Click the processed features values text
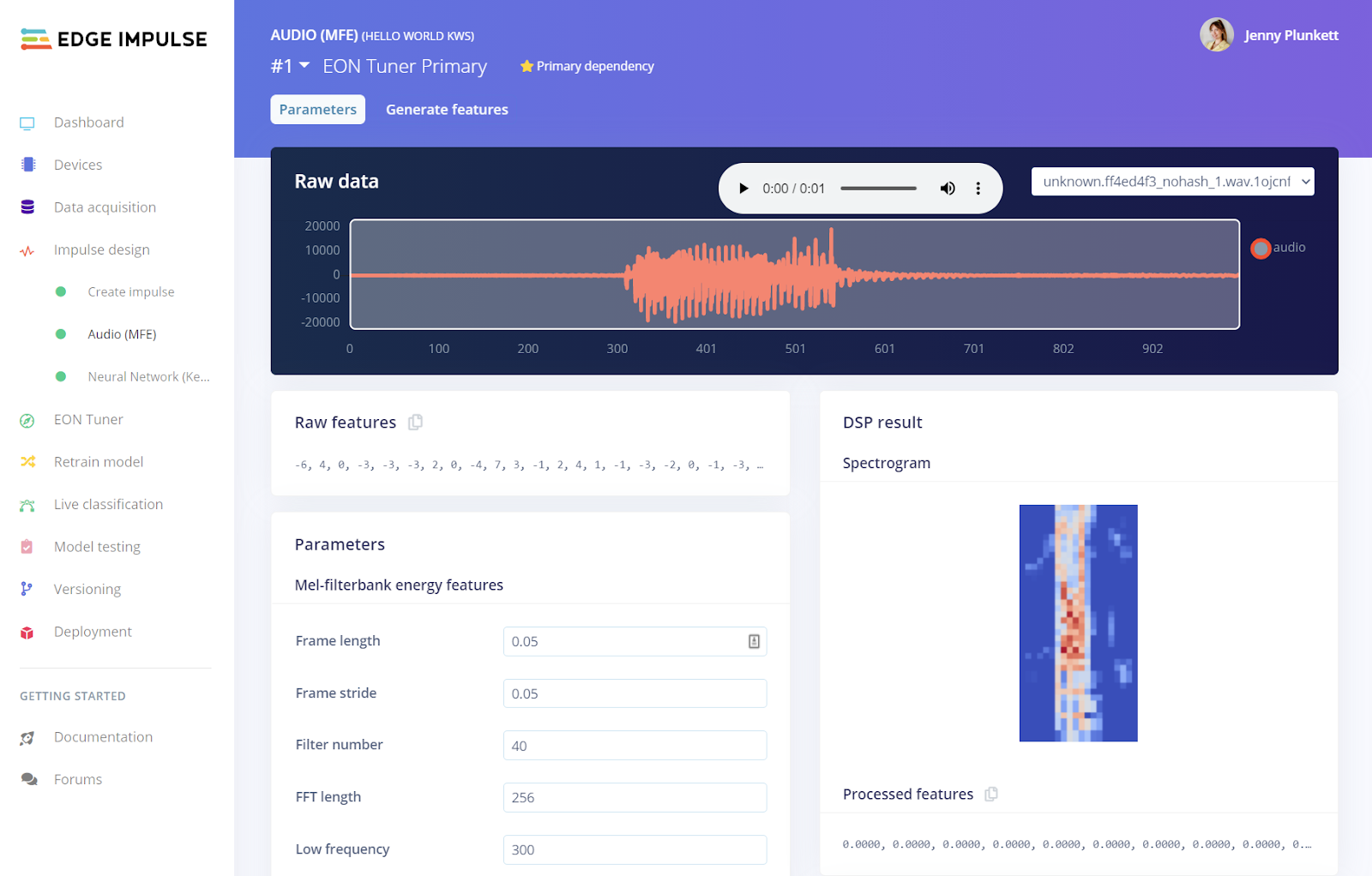The width and height of the screenshot is (1372, 876). (1077, 844)
